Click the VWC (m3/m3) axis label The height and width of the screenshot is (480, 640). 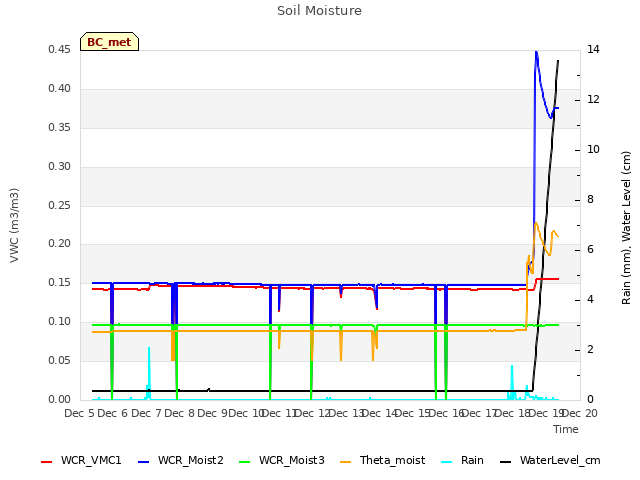click(14, 225)
